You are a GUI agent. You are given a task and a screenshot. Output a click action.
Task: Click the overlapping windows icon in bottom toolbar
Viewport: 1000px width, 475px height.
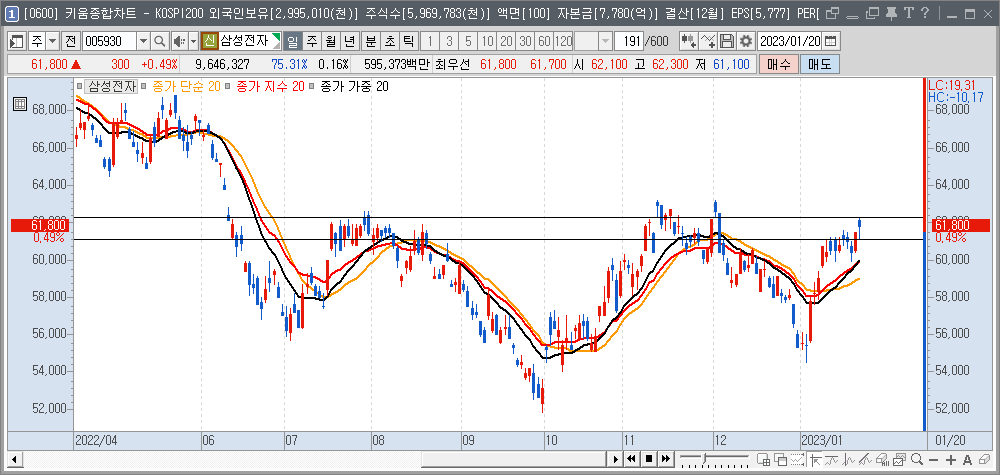pos(781,459)
